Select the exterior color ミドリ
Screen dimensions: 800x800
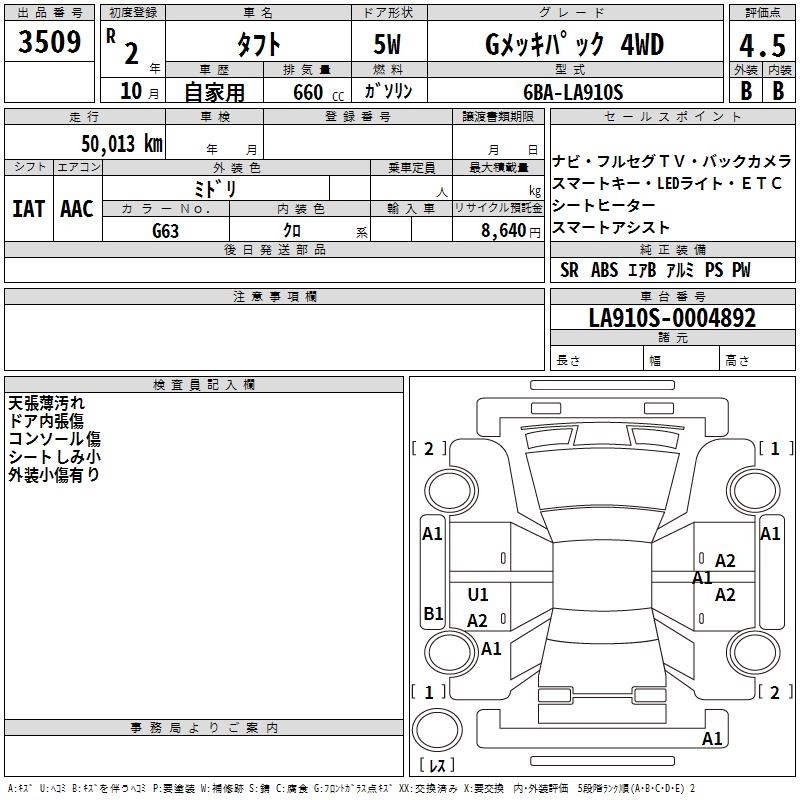tap(215, 189)
